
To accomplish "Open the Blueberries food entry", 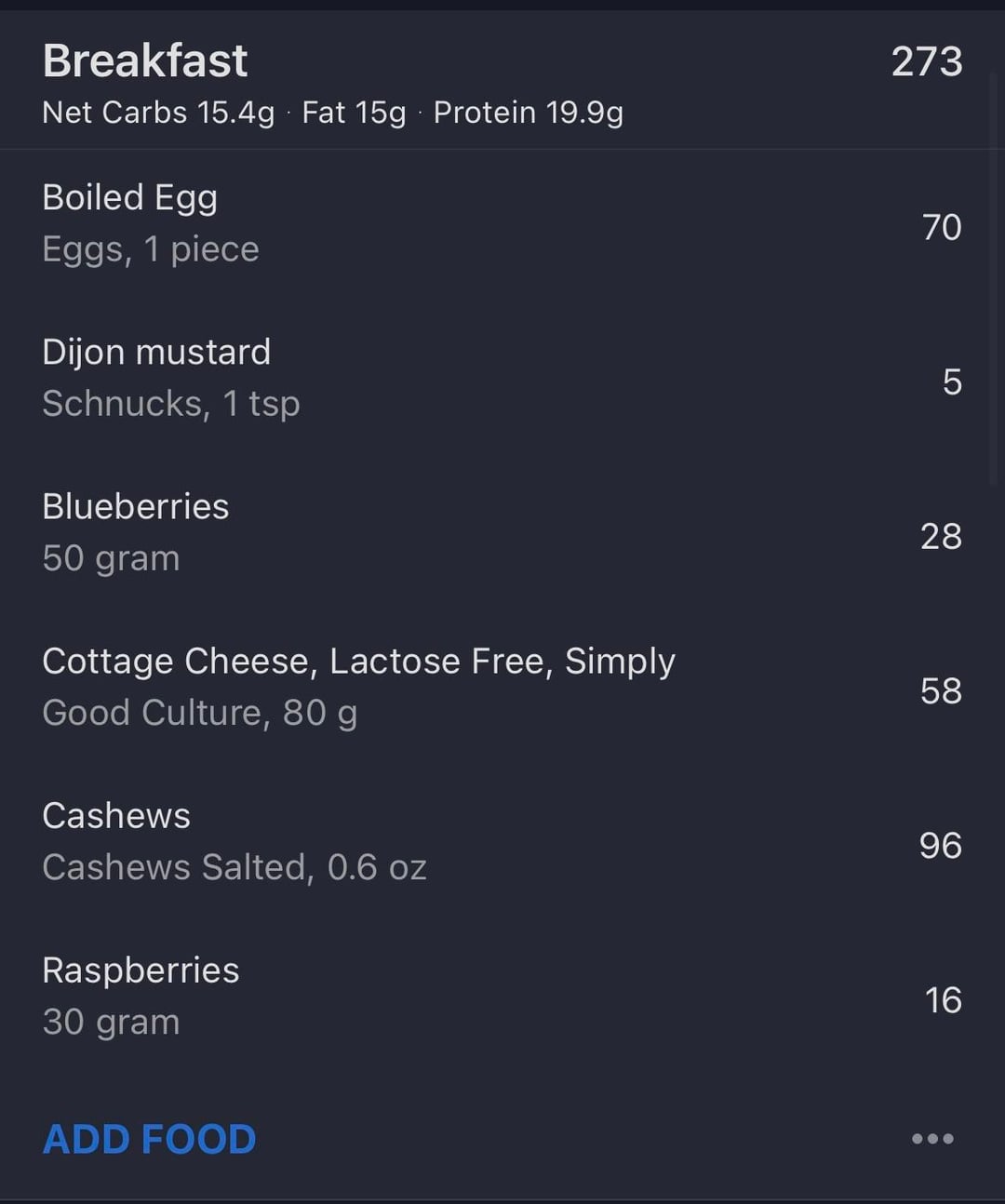I will click(136, 507).
